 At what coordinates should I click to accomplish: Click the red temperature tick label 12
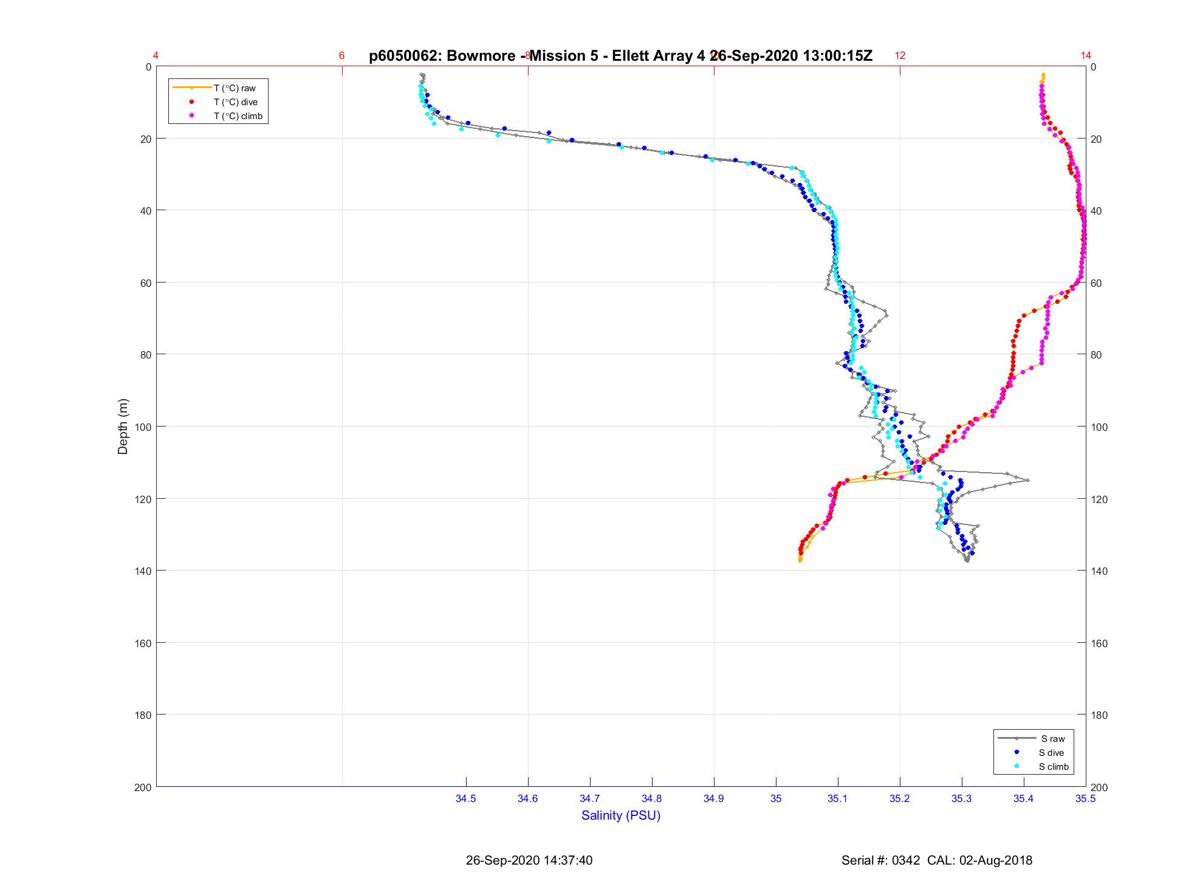pyautogui.click(x=900, y=56)
